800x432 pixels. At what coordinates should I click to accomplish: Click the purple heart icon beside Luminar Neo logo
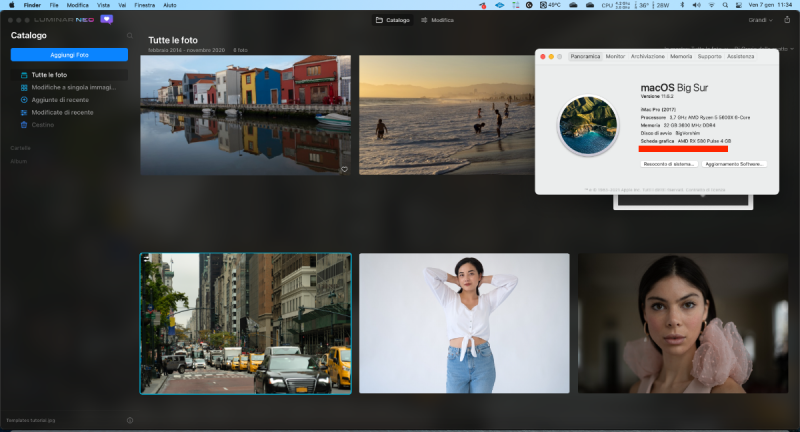point(107,19)
